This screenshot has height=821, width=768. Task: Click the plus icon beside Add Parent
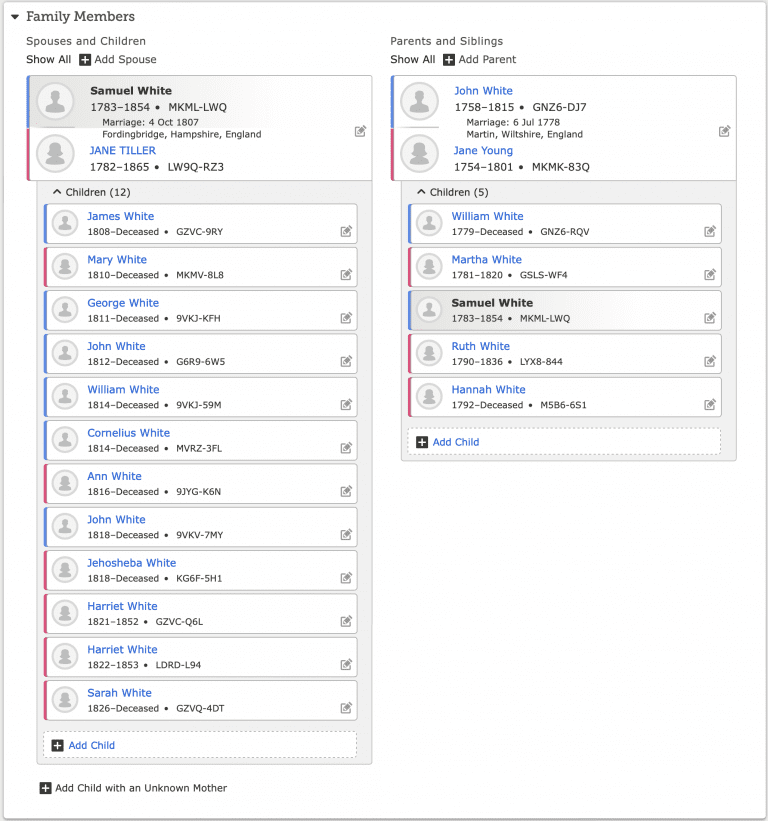tap(449, 60)
